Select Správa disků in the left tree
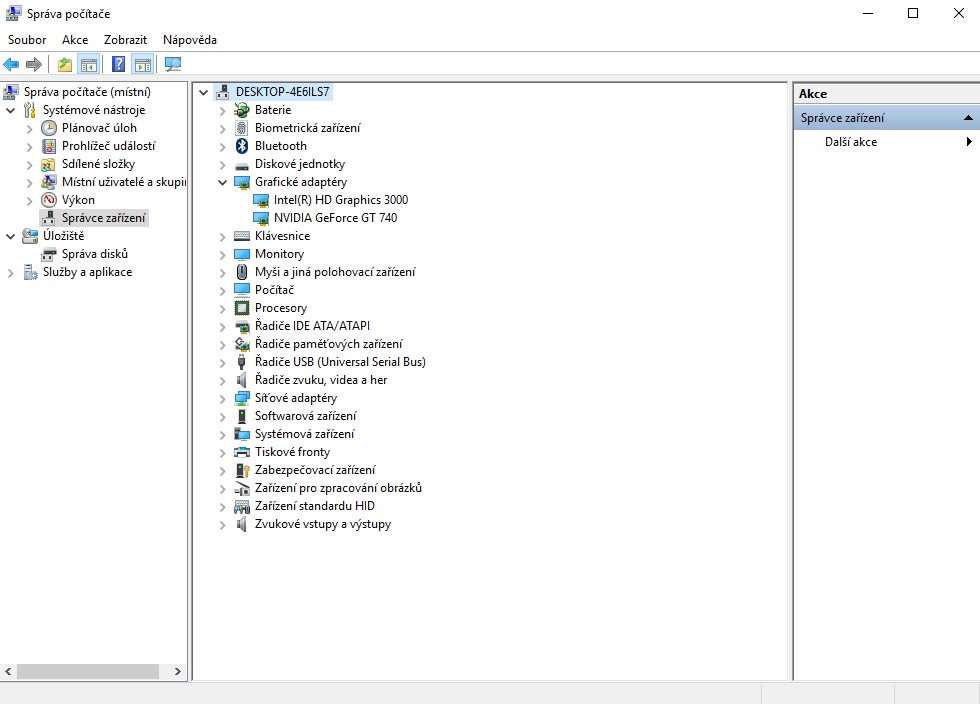The height and width of the screenshot is (704, 980). (94, 254)
